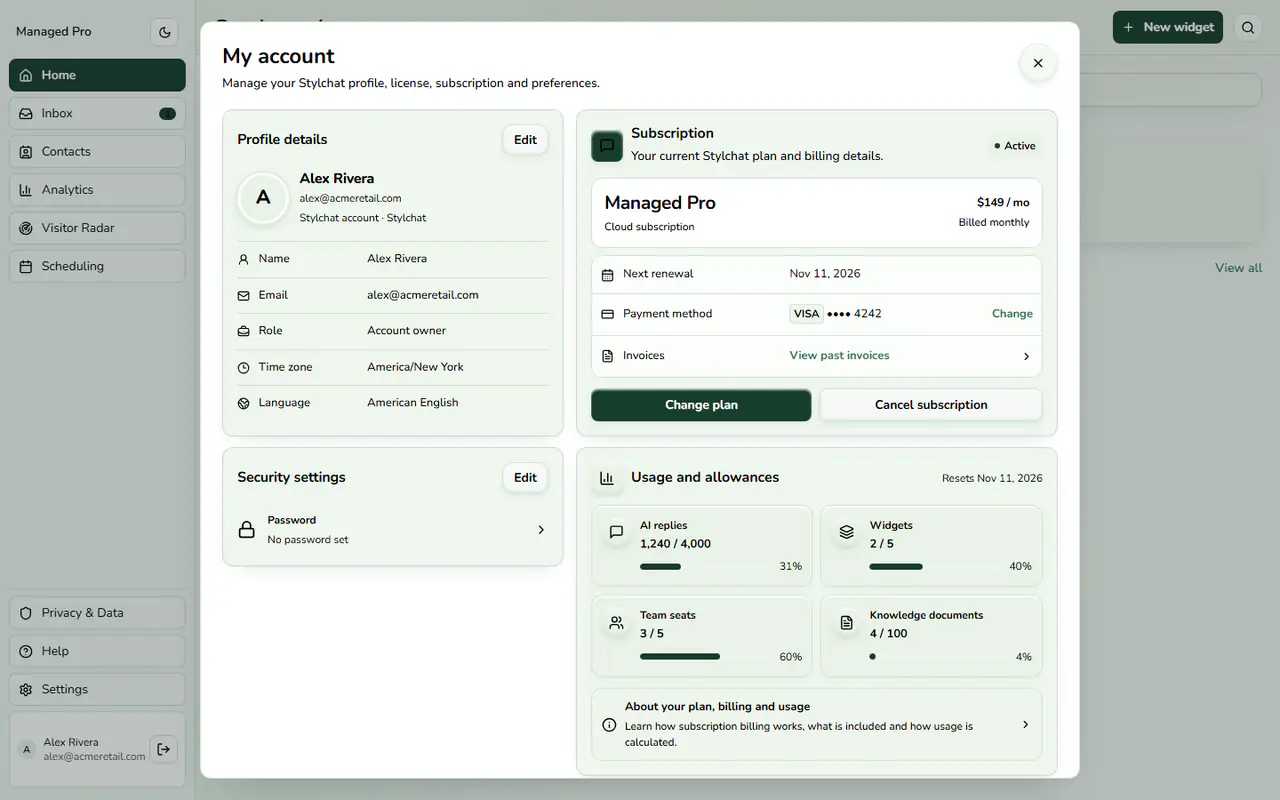Click the logout icon beside Alex Rivera

click(x=164, y=749)
